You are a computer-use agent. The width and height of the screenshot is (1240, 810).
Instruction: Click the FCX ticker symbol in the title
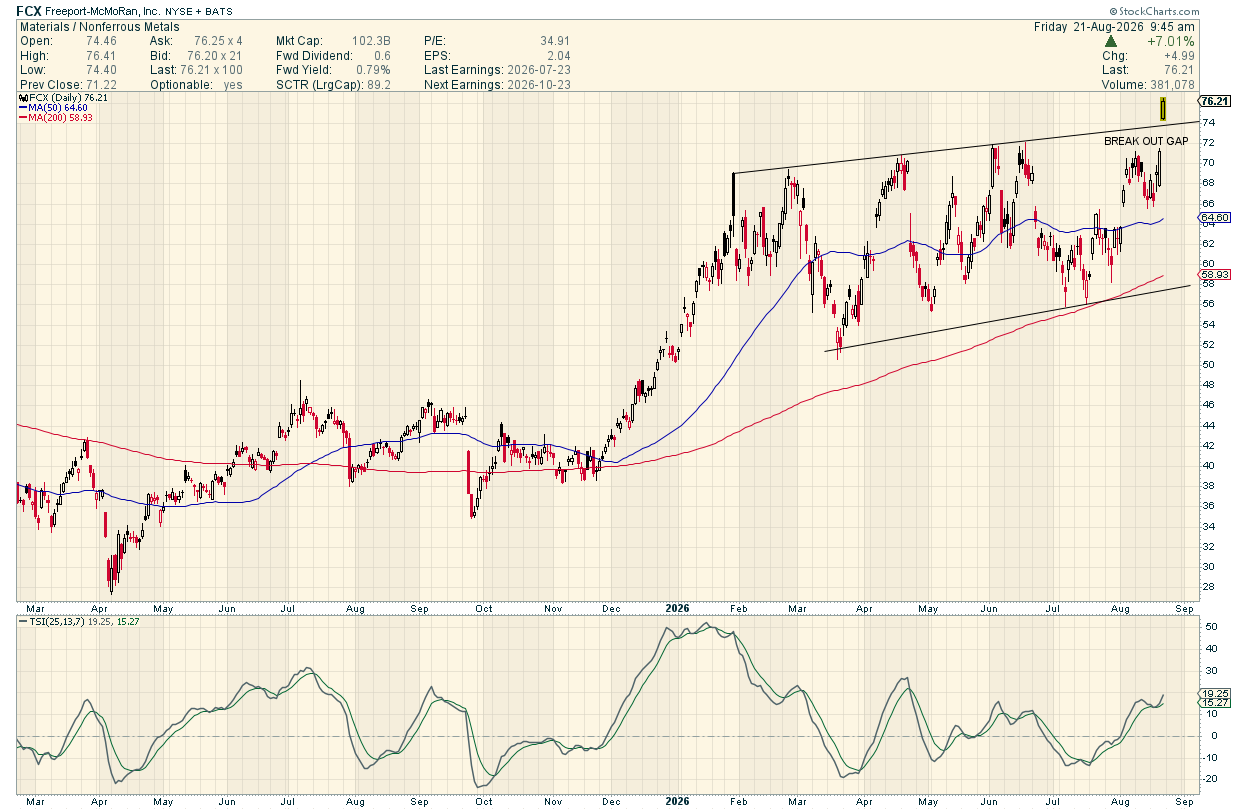(29, 11)
